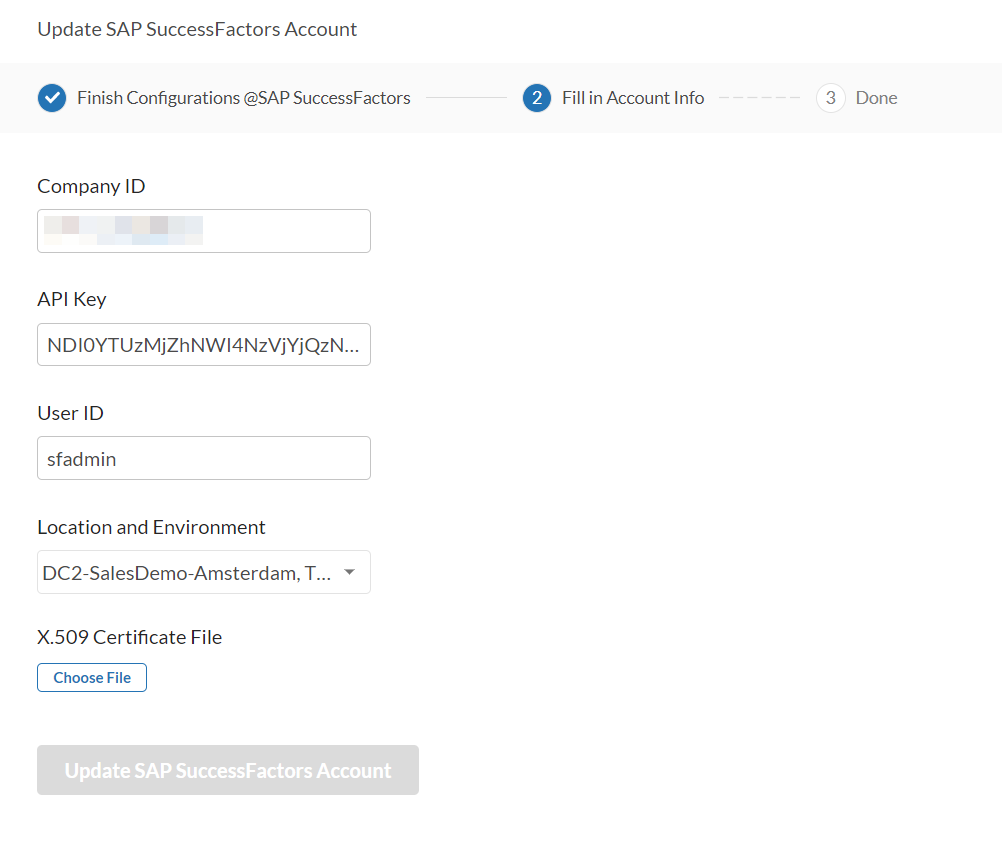Click the dropdown chevron on Location and Environment
The image size is (1002, 847).
[349, 571]
